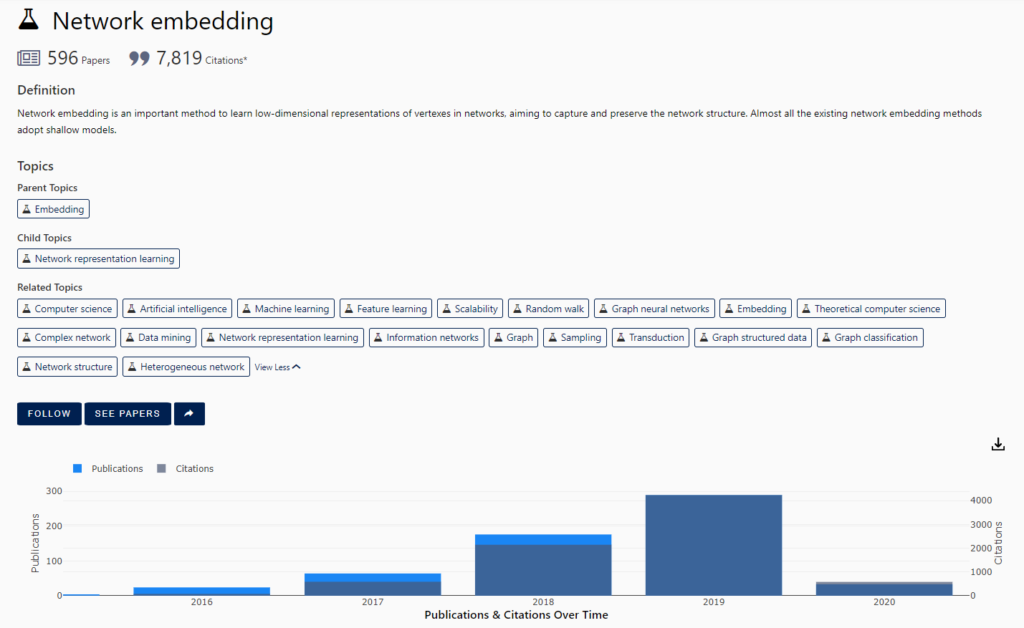Select the Random walk topic tag
Image resolution: width=1024 pixels, height=628 pixels.
[548, 309]
